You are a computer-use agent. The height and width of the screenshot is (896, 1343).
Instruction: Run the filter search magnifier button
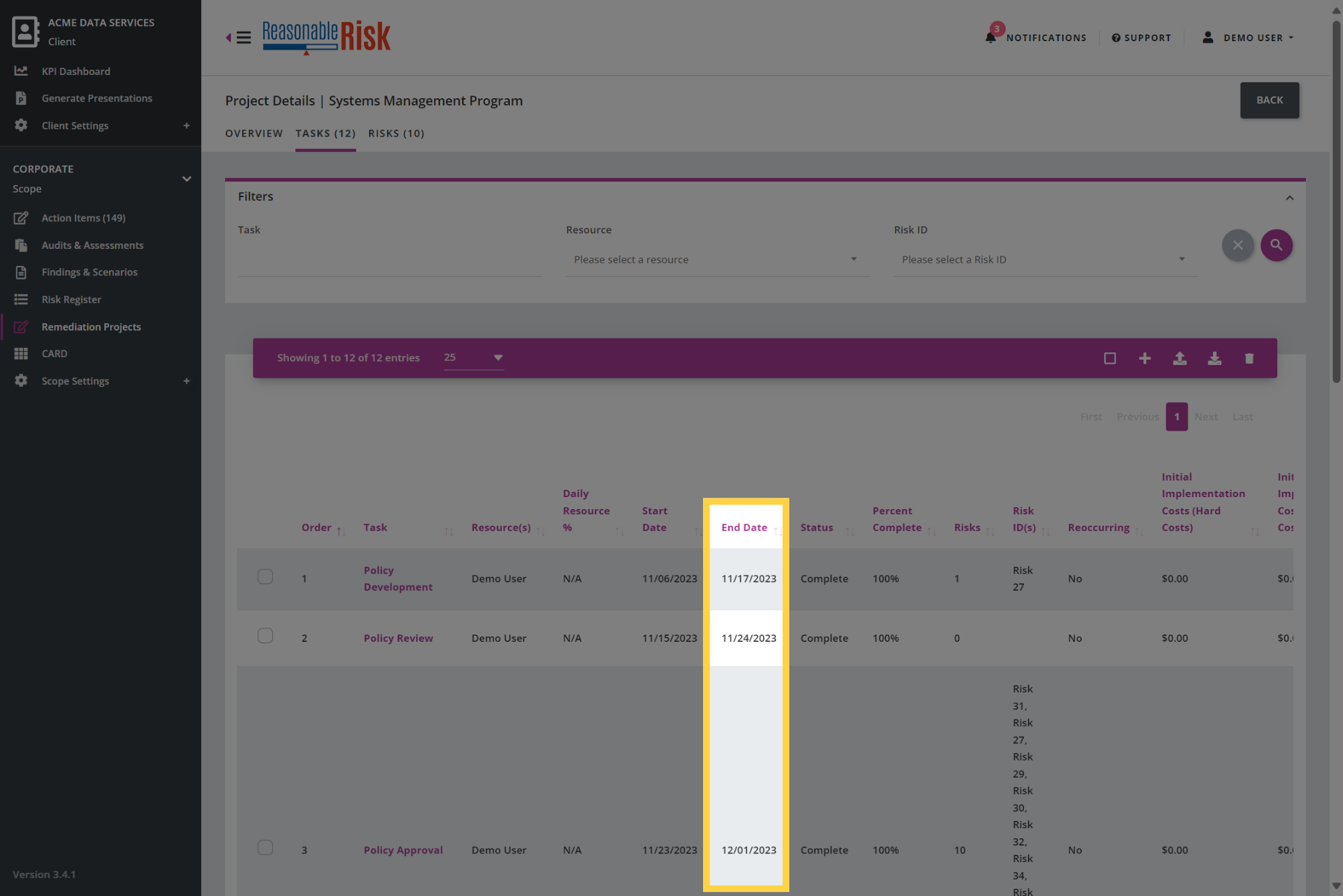(1276, 245)
